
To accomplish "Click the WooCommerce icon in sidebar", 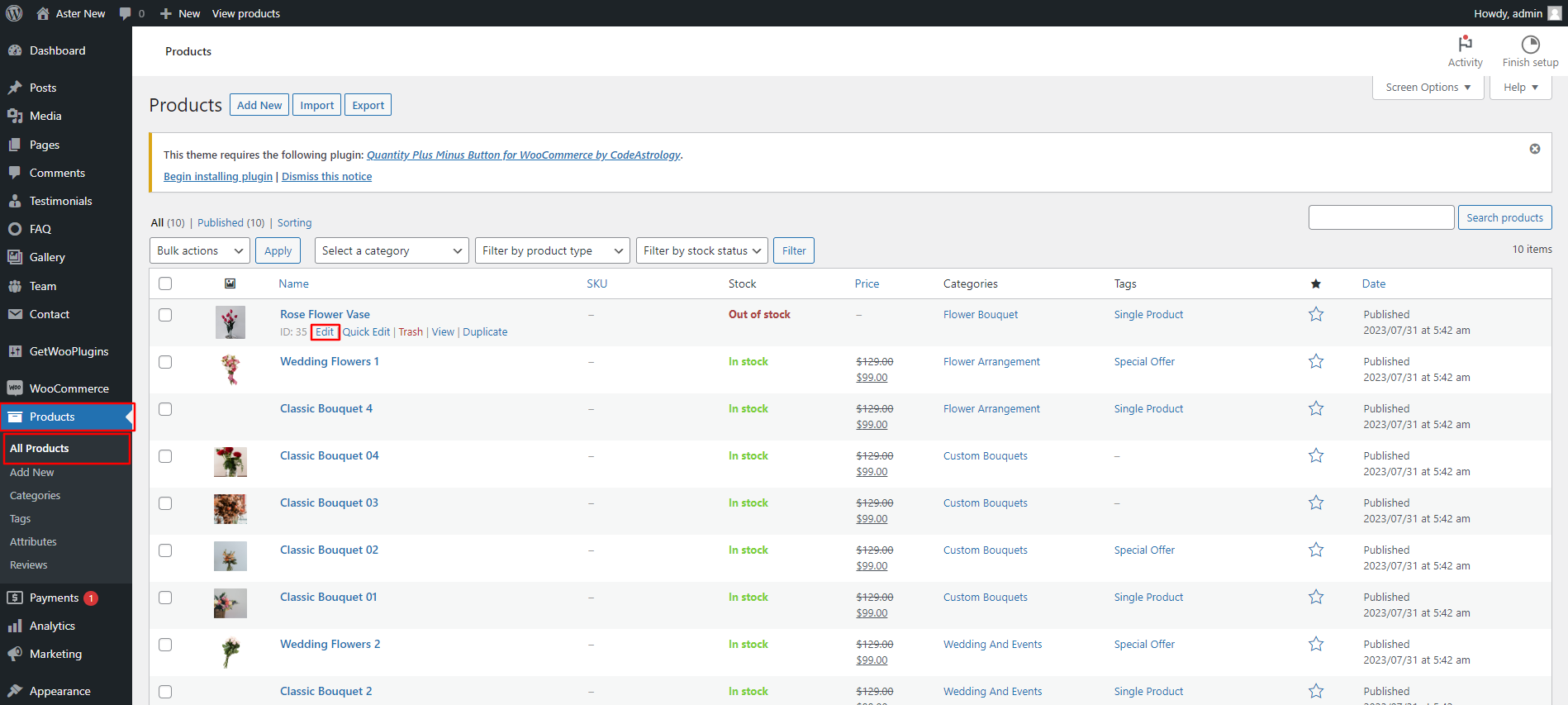I will (x=14, y=388).
